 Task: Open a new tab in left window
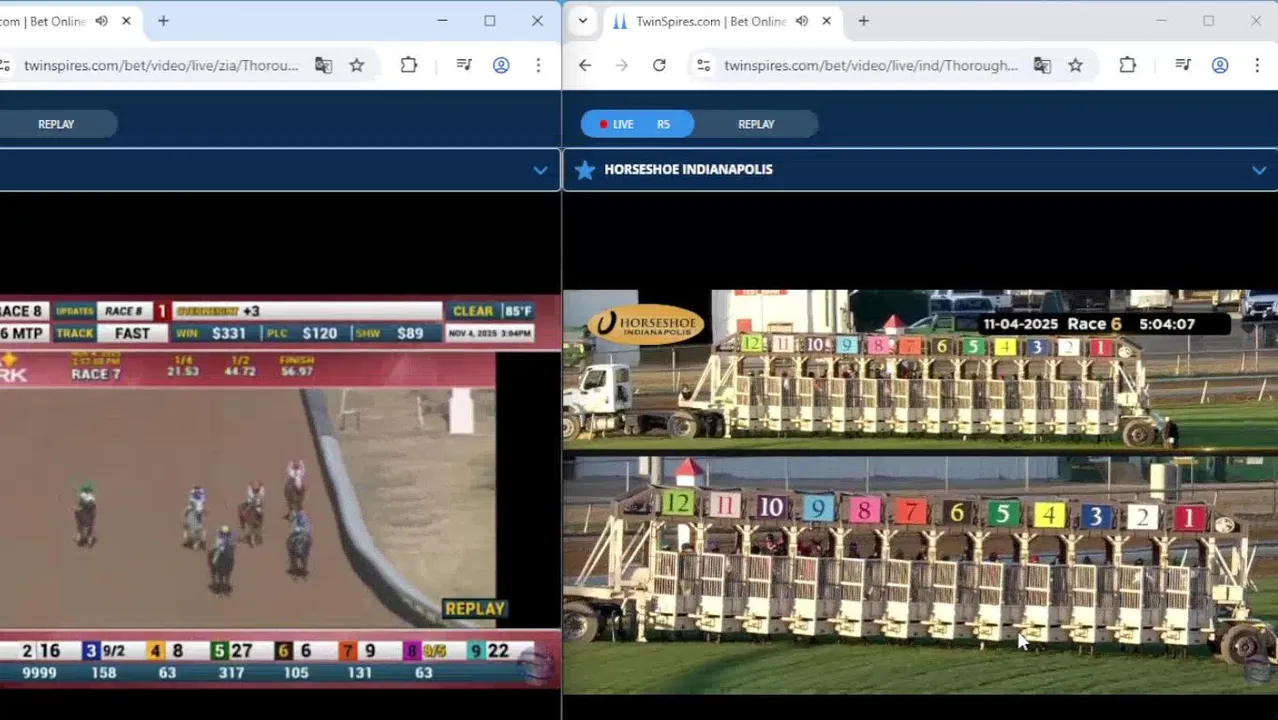[163, 21]
